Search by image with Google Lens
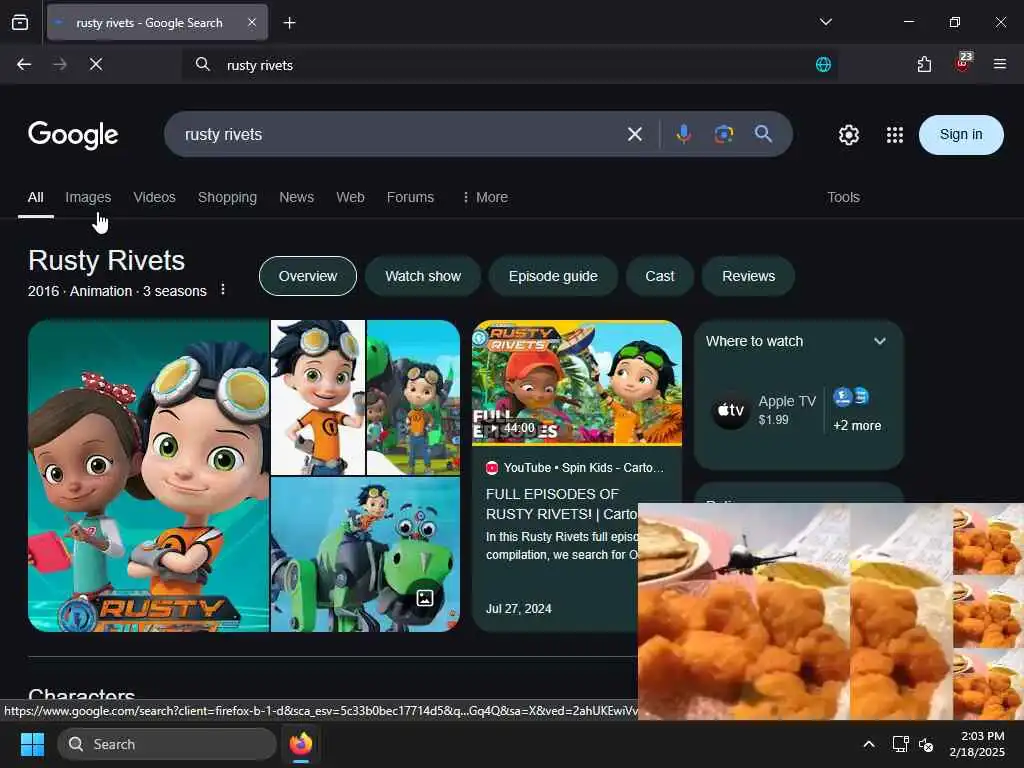Screen dimensions: 1024x768 click(724, 135)
